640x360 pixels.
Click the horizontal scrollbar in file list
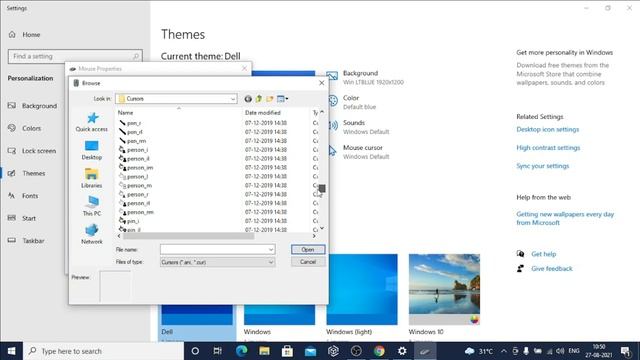click(x=189, y=236)
